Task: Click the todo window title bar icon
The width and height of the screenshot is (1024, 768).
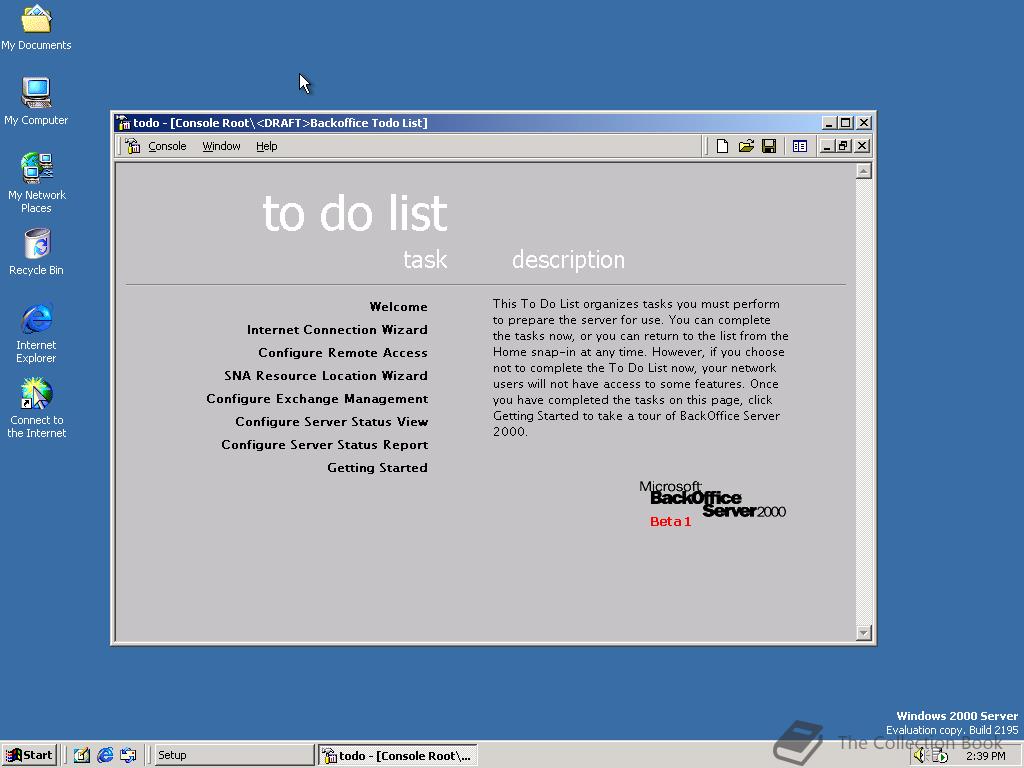Action: pos(123,123)
